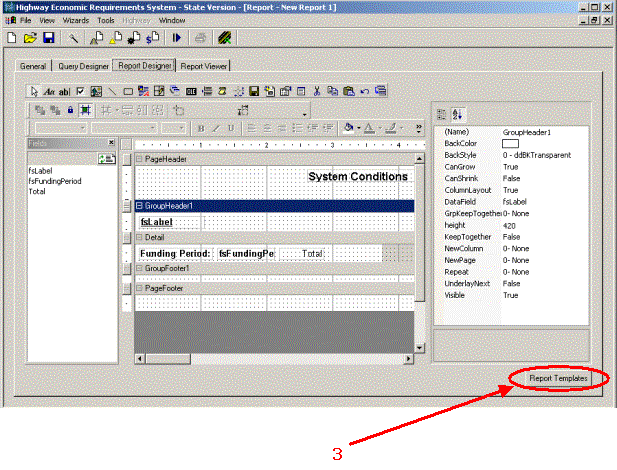Refresh the fields list icon

106,159
